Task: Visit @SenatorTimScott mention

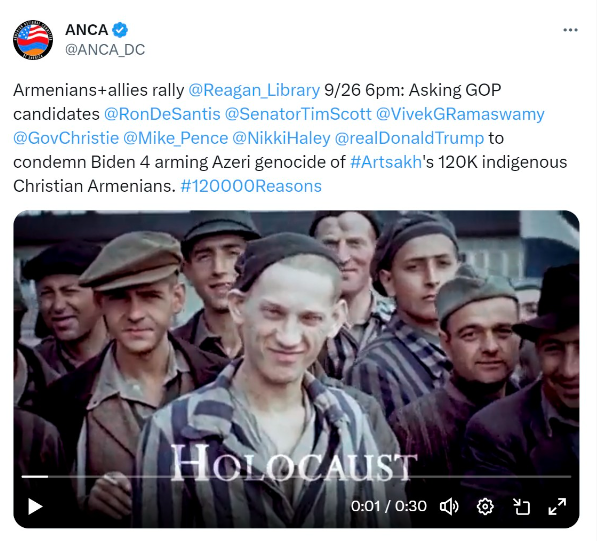Action: (298, 114)
